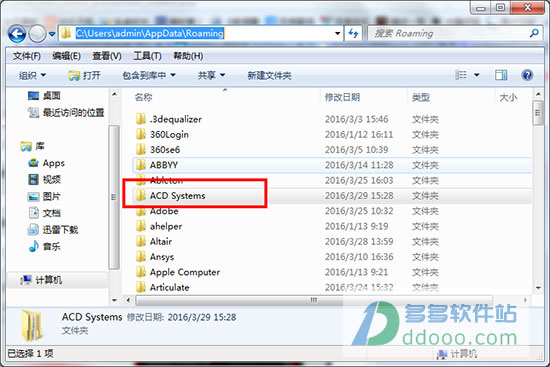Click navigation pane scroll down arrow
Viewport: 550px width, 367px height.
pos(114,300)
